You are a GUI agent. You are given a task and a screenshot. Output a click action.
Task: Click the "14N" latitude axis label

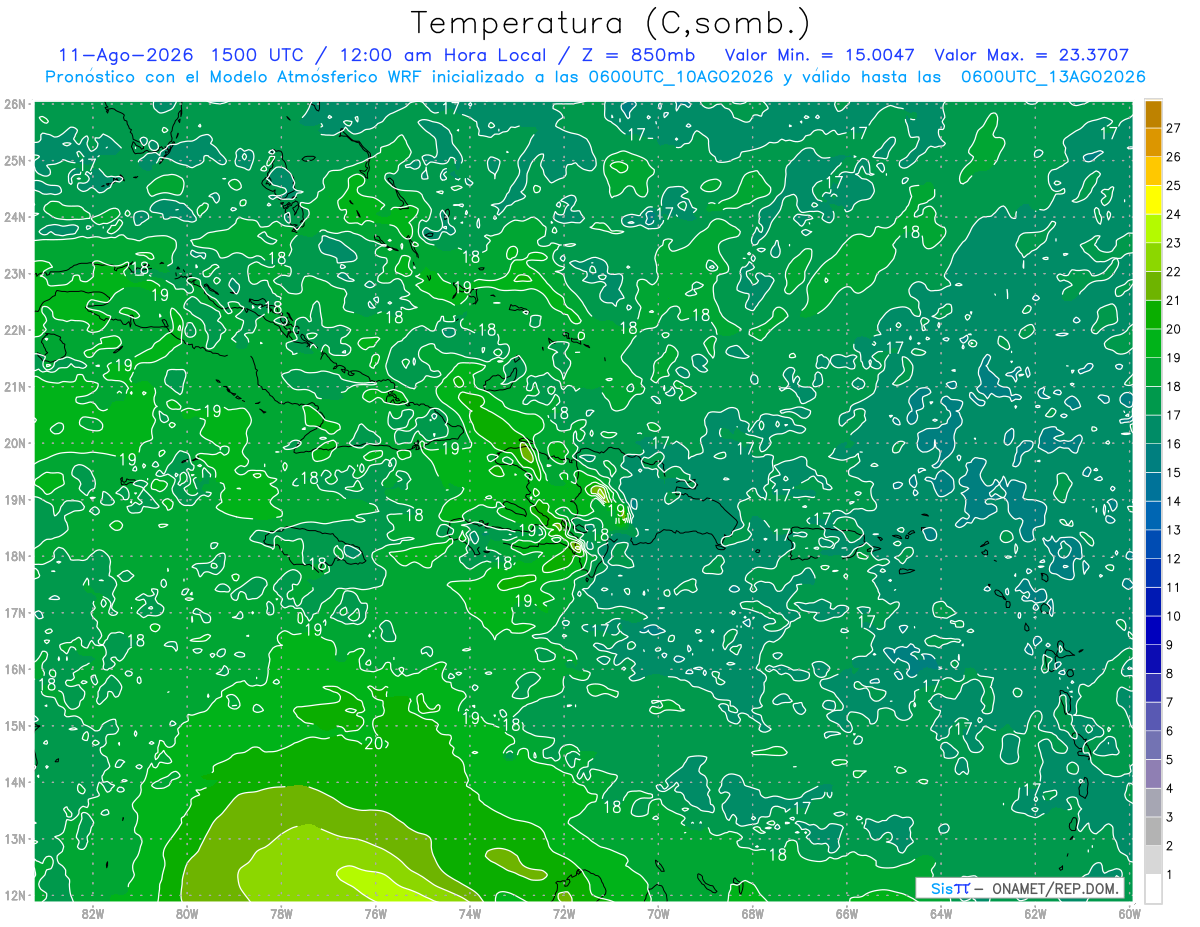14,782
